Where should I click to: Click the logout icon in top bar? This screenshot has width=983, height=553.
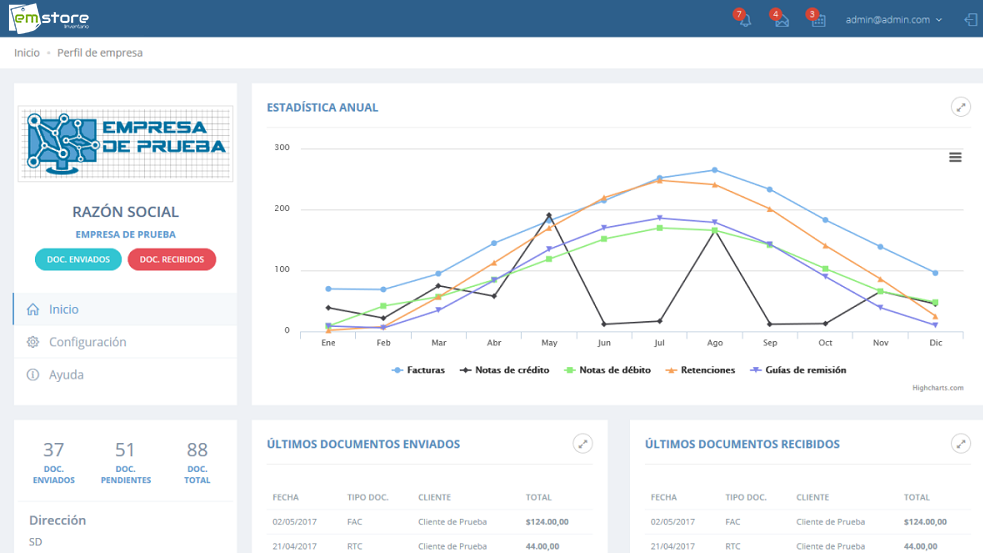[x=970, y=19]
